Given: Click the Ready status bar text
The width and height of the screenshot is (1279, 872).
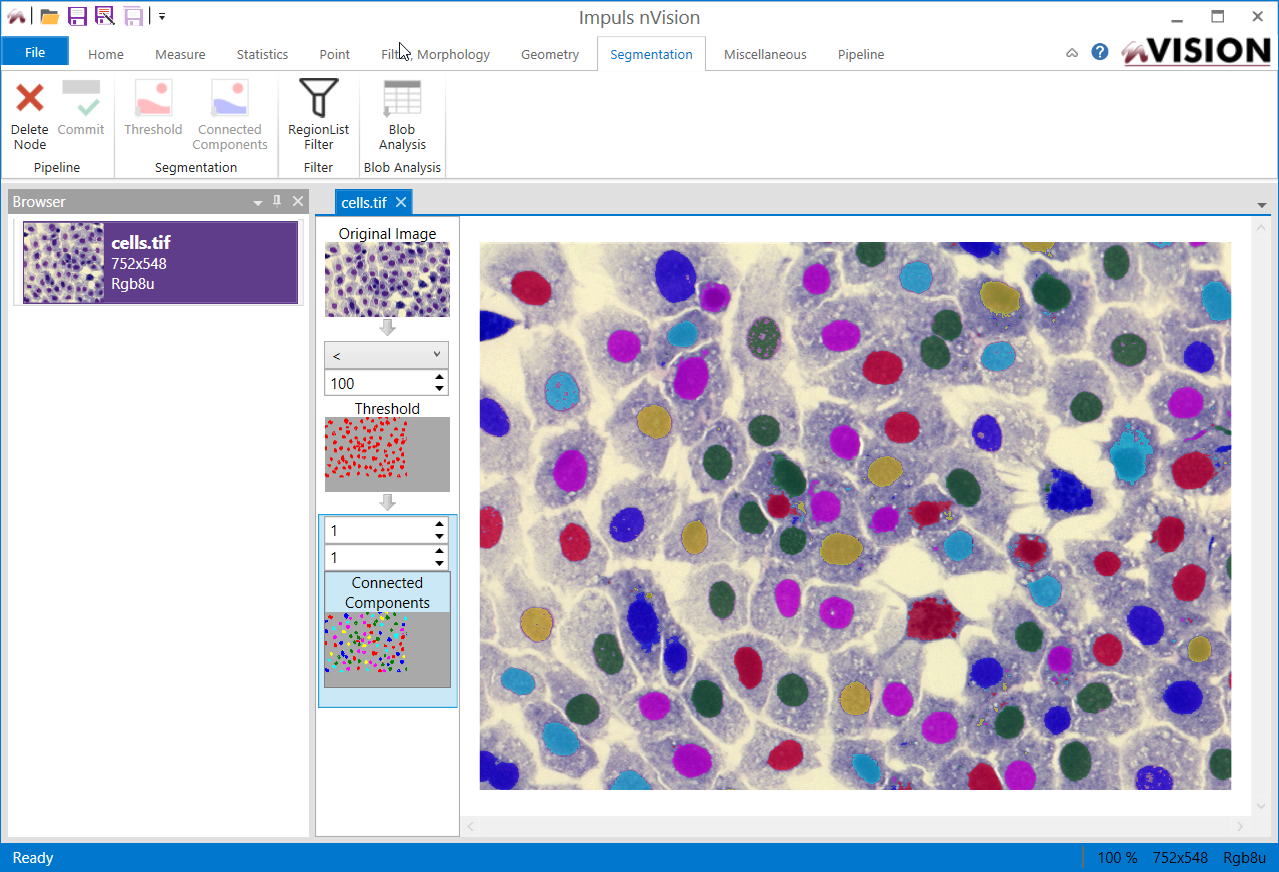Looking at the screenshot, I should tap(33, 858).
